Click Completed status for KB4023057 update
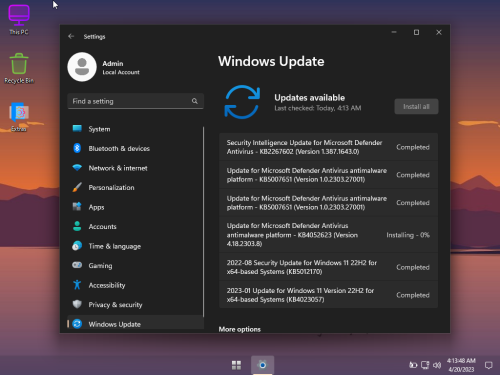This screenshot has width=500, height=375. 413,295
